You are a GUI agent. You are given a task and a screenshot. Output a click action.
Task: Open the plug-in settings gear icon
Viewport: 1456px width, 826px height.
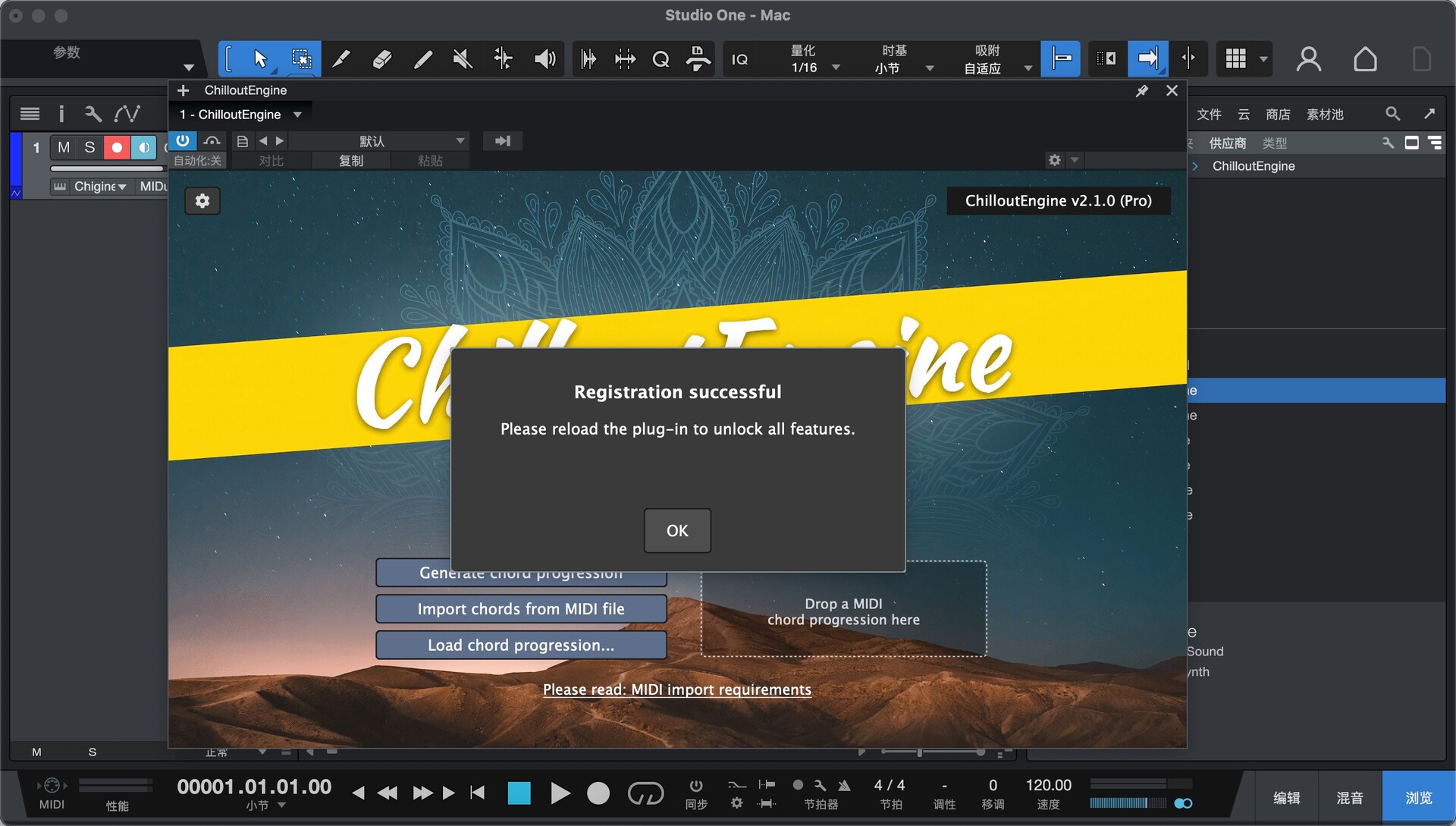click(x=202, y=201)
